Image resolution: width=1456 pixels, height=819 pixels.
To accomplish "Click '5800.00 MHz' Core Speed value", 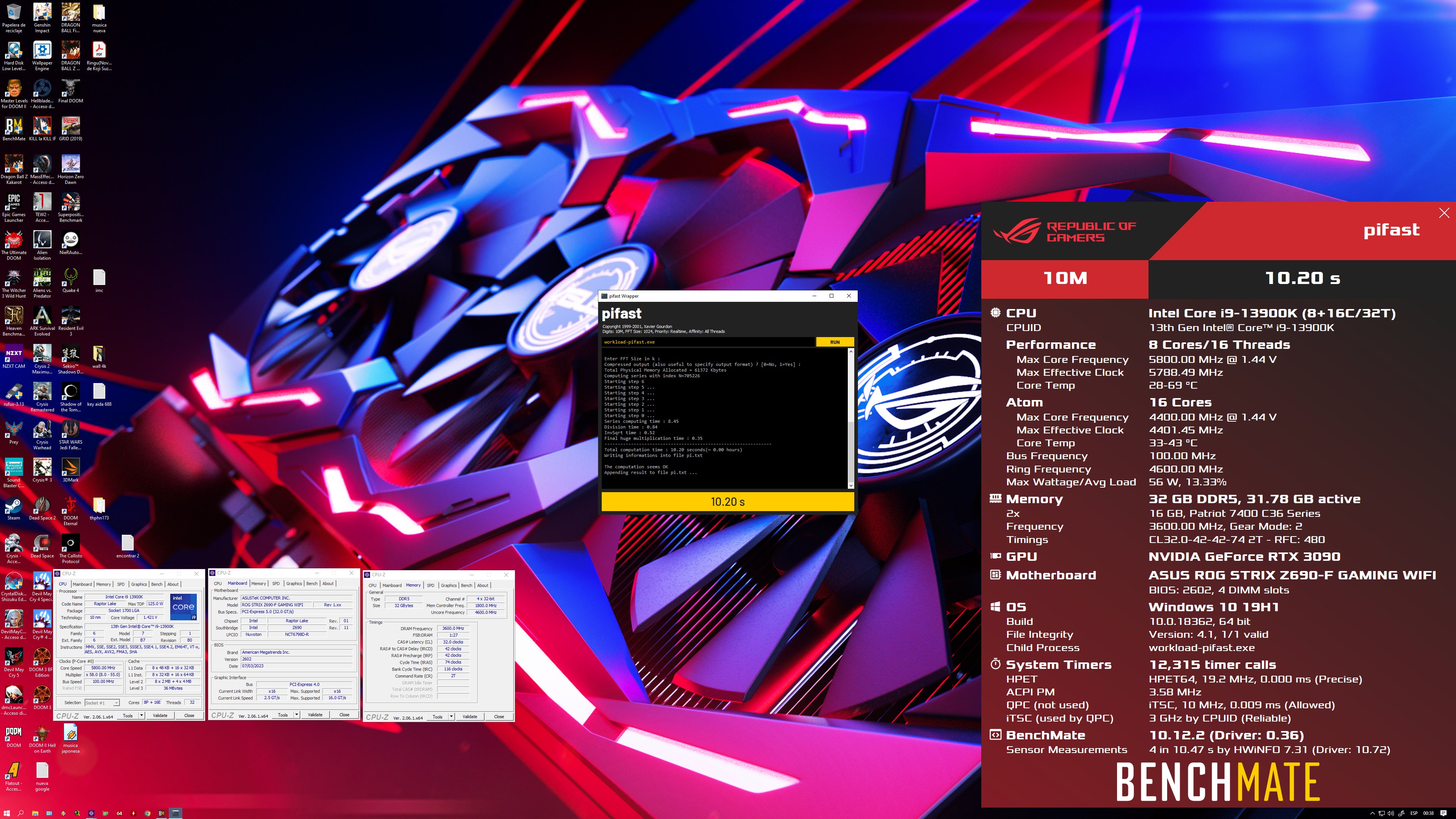I will (x=103, y=667).
